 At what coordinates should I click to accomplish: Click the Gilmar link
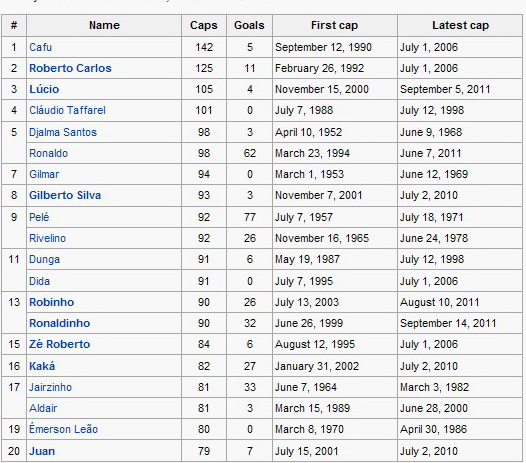(x=44, y=174)
